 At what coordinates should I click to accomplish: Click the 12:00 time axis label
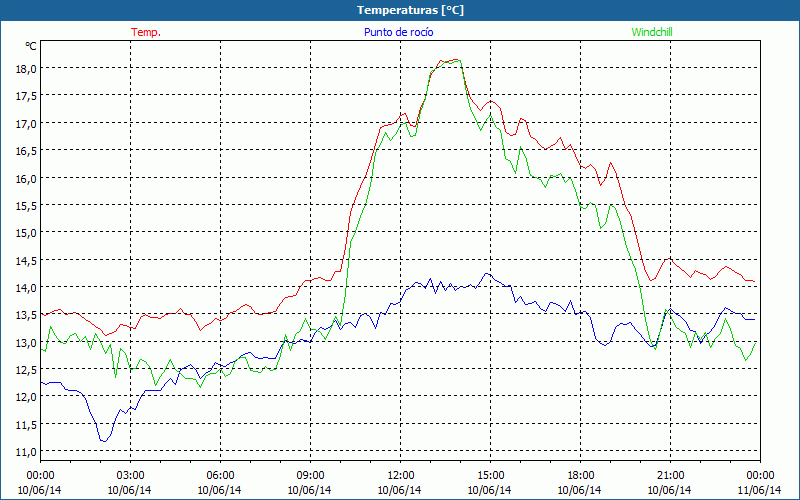(401, 476)
